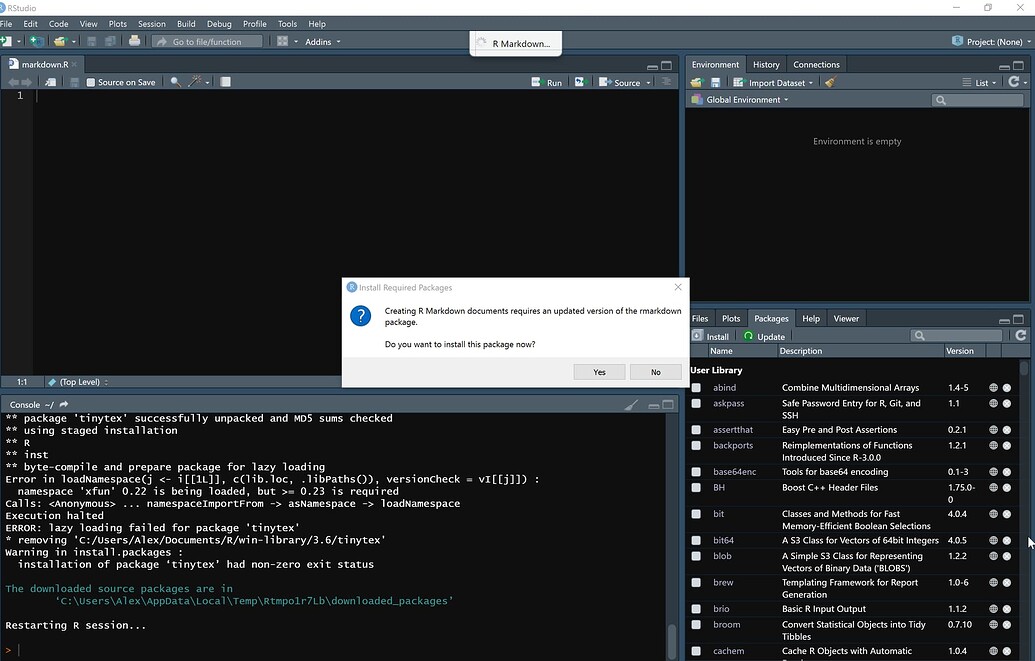Open the Addins dropdown
This screenshot has width=1035, height=661.
323,42
